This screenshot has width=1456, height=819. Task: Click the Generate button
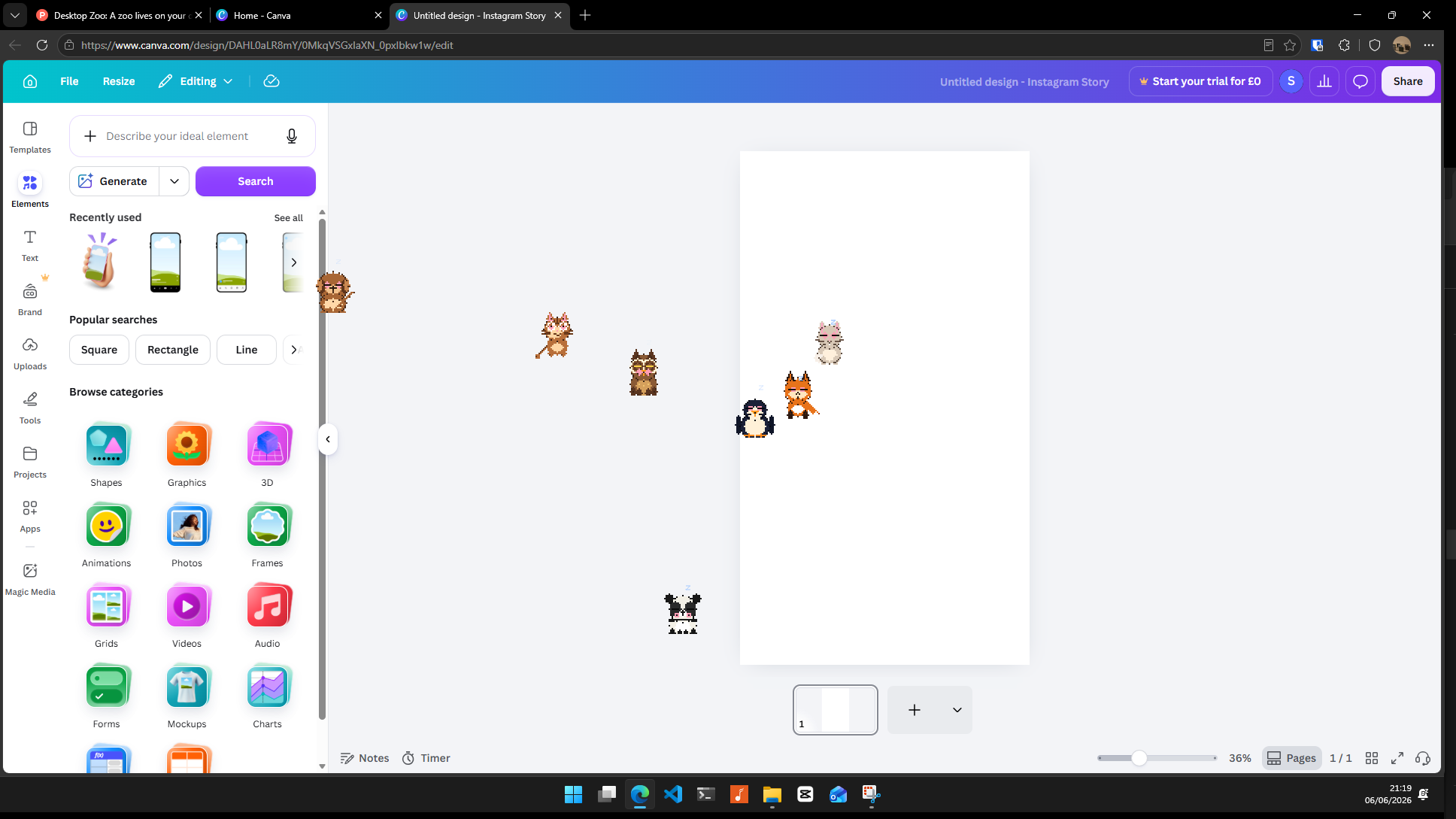coord(114,181)
